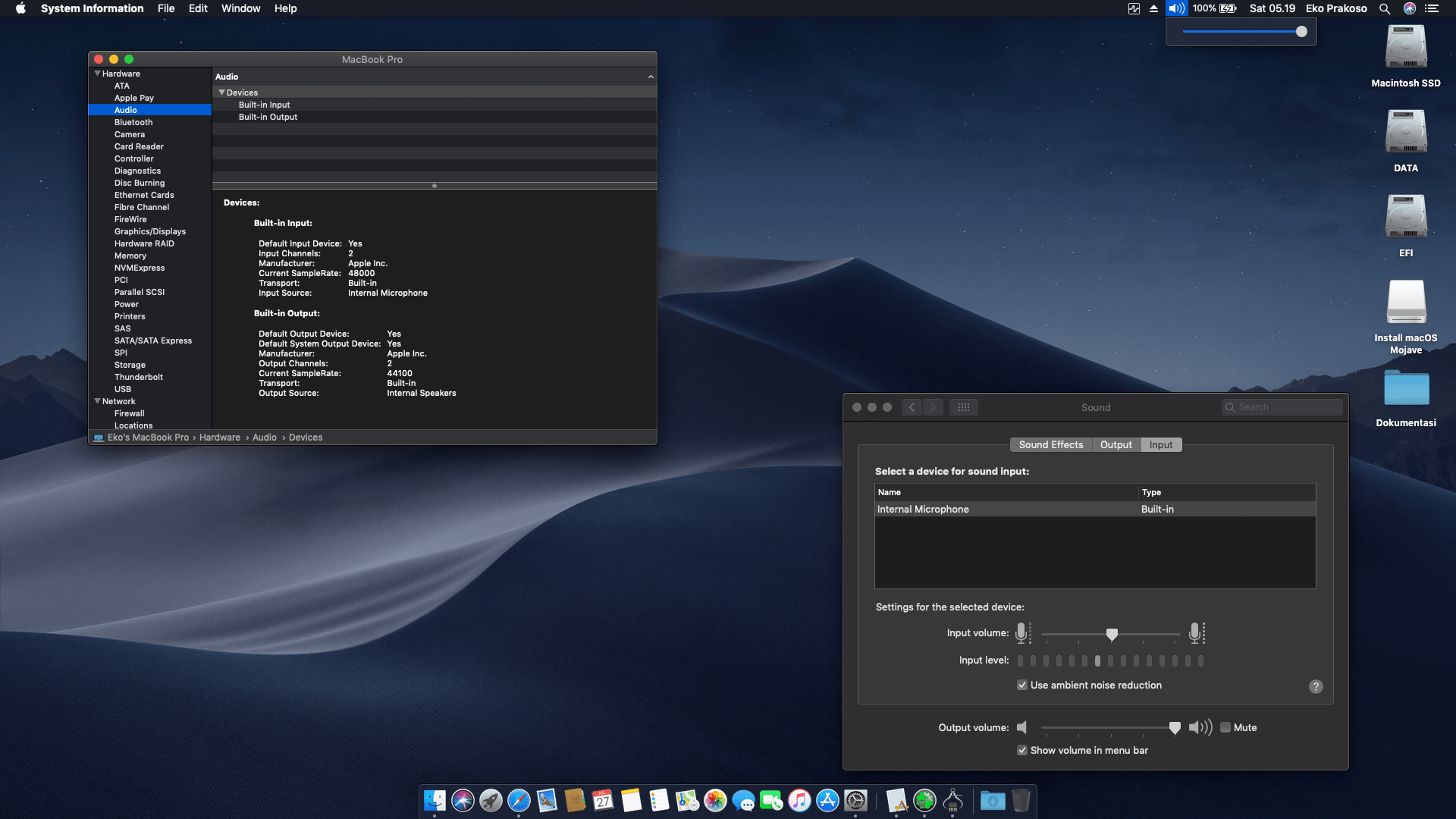The height and width of the screenshot is (819, 1456).
Task: Open the Window menu
Action: click(x=240, y=8)
